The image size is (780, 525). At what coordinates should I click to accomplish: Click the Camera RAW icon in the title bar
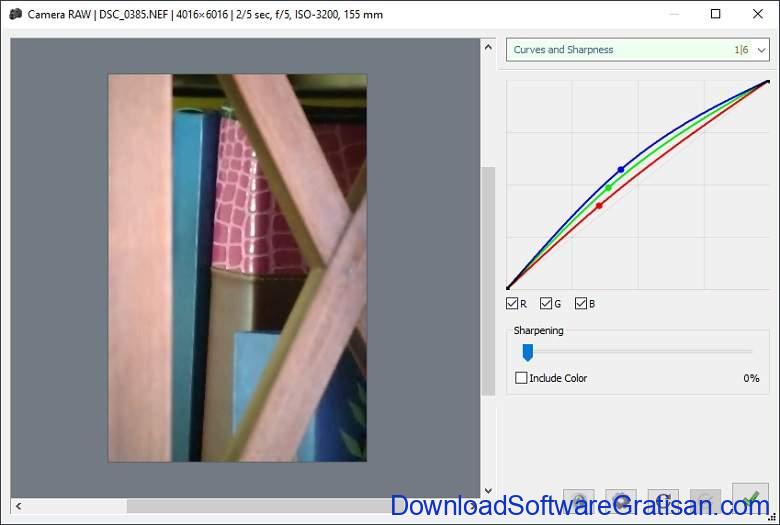(16, 14)
